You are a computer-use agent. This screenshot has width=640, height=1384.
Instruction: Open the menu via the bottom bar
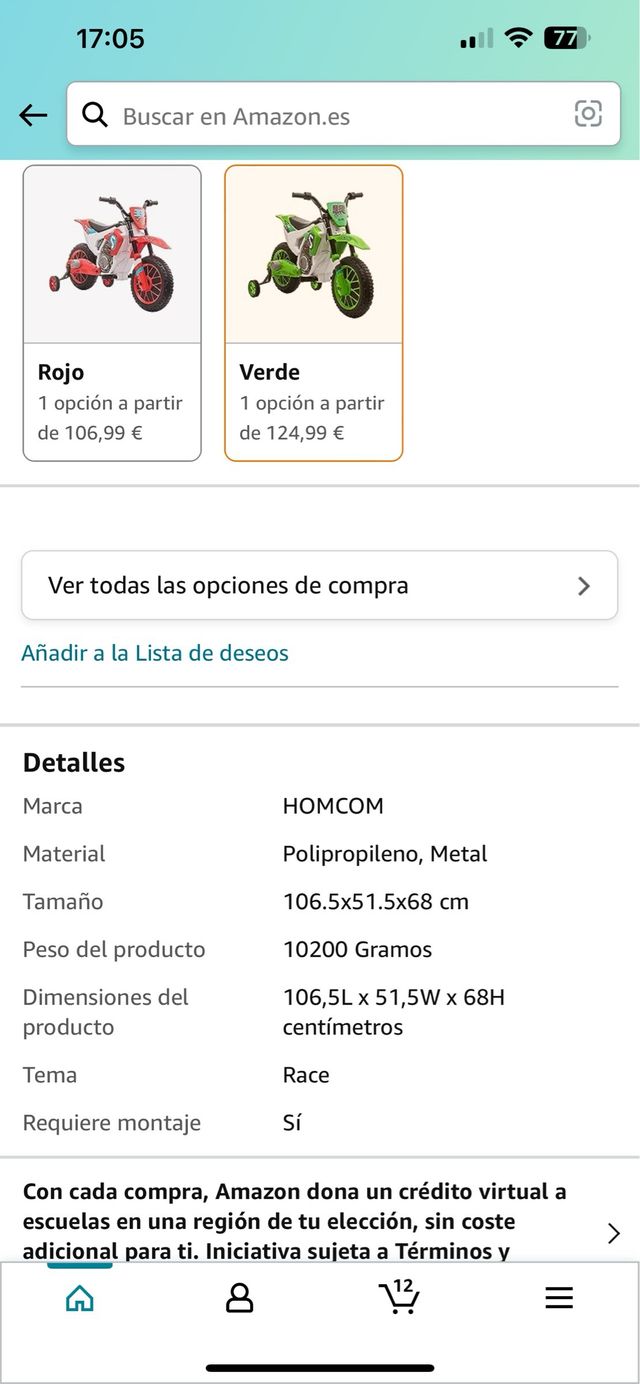coord(558,1298)
